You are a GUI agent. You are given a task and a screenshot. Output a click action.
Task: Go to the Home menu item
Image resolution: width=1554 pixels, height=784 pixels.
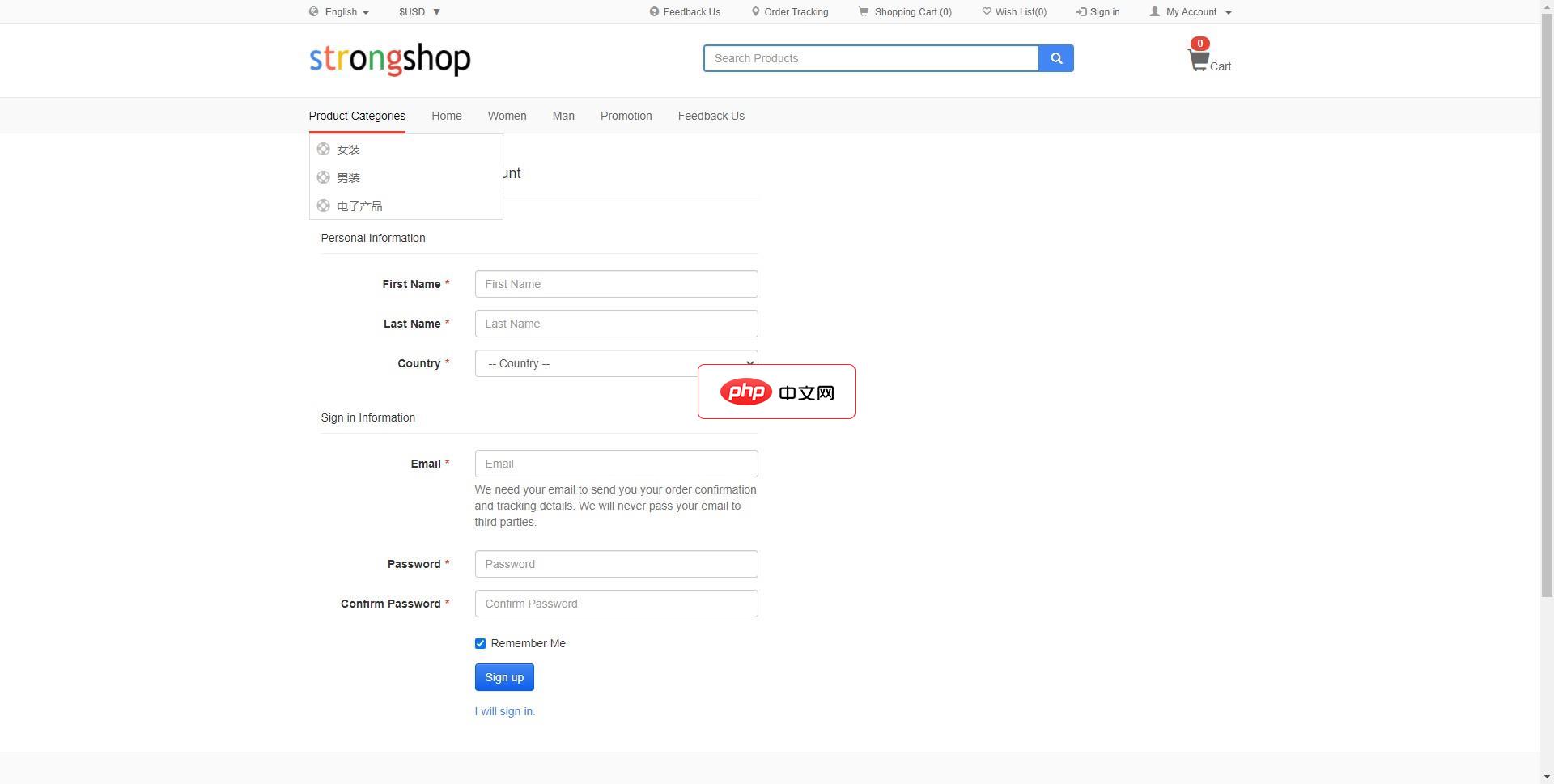click(447, 116)
